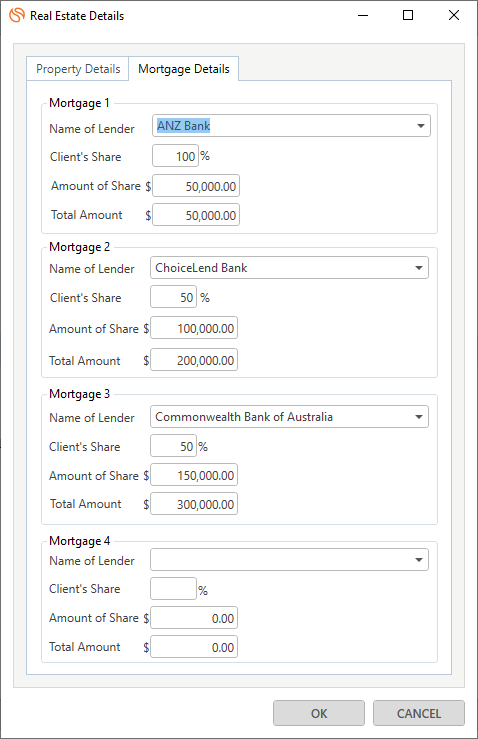The width and height of the screenshot is (478, 739).
Task: Click Mortgage 2 Total Amount 200,000.00 field
Action: pos(194,360)
